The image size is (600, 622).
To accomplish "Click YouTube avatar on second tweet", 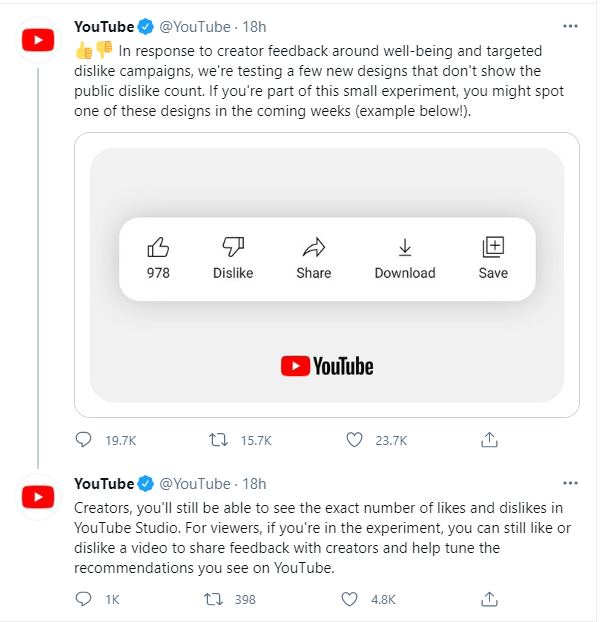I will point(38,497).
